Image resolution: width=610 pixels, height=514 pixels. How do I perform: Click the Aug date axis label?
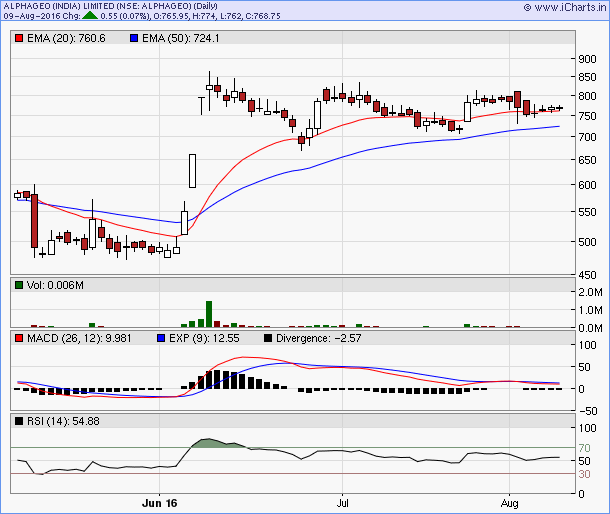point(509,503)
